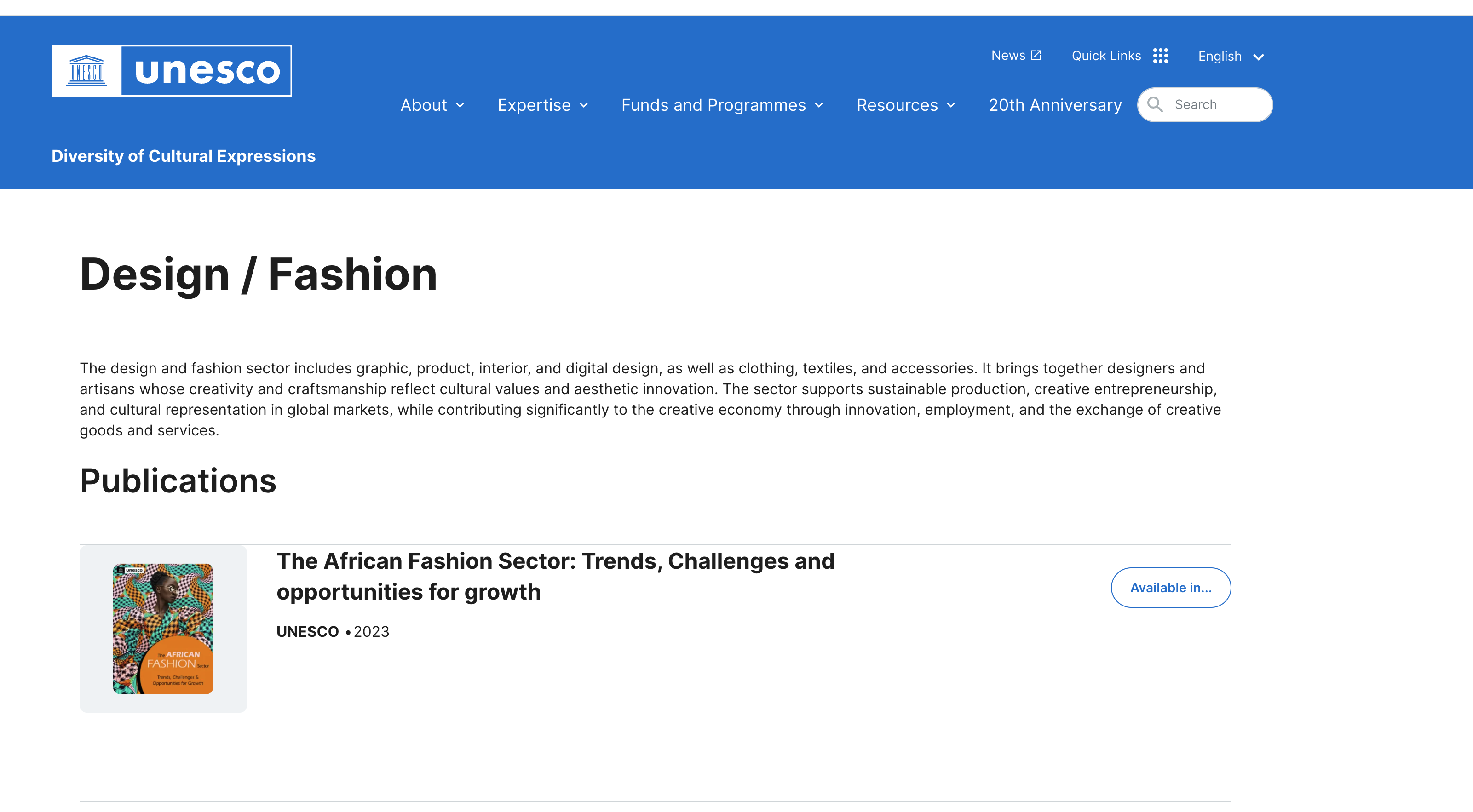This screenshot has width=1473, height=812.
Task: Open the Quick Links grid icon
Action: 1160,56
